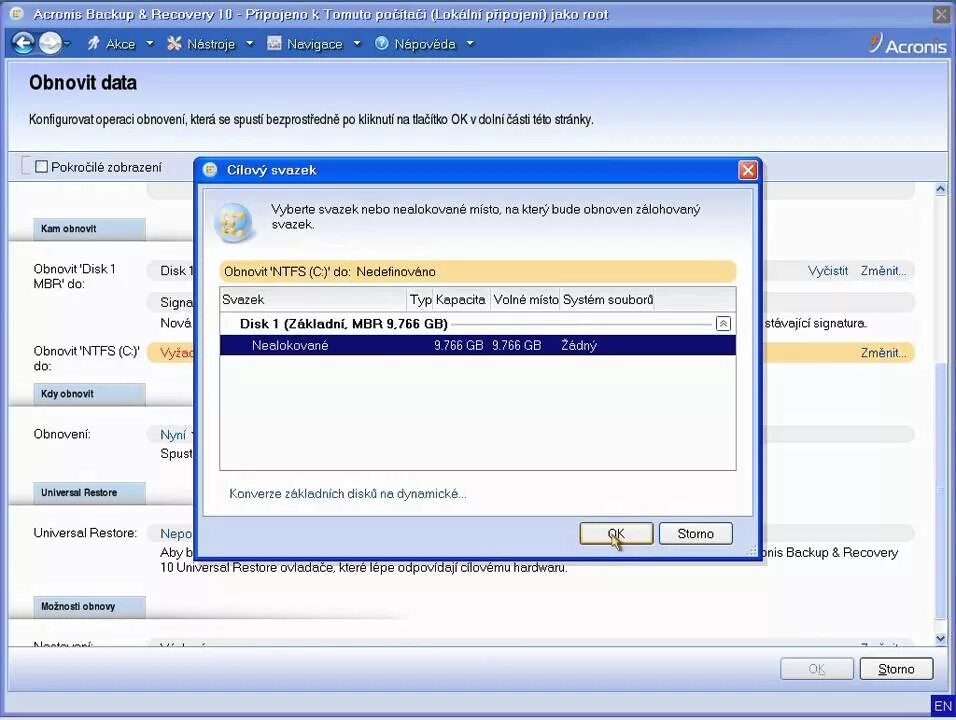Click the main window bottom Storno button
Screen dimensions: 956x720
tap(896, 669)
